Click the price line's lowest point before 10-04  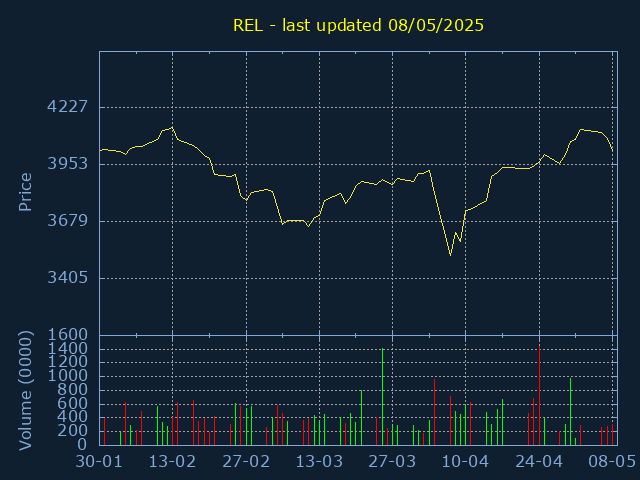(450, 256)
